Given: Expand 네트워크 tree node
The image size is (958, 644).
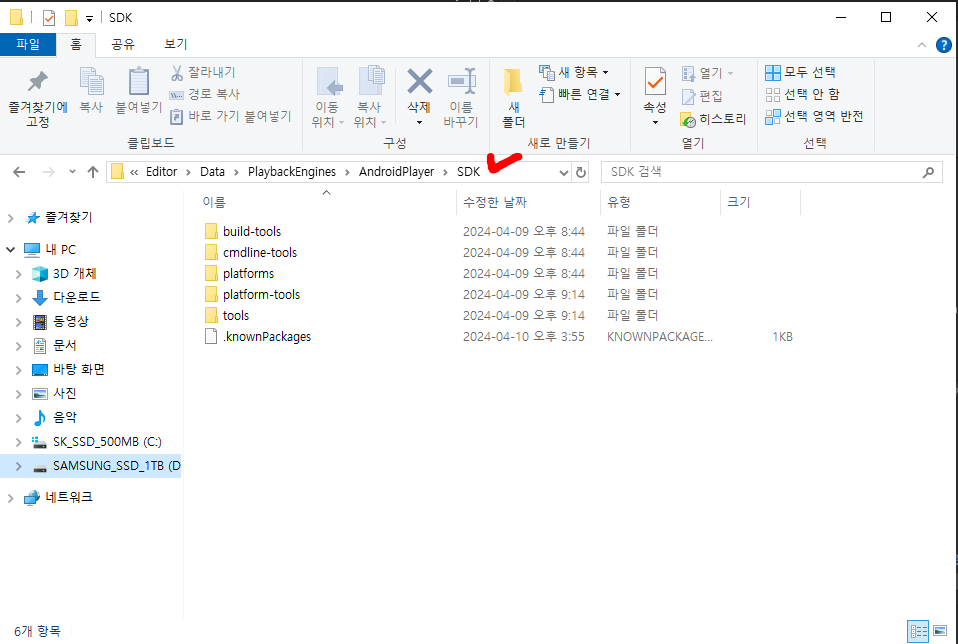Looking at the screenshot, I should [x=10, y=498].
